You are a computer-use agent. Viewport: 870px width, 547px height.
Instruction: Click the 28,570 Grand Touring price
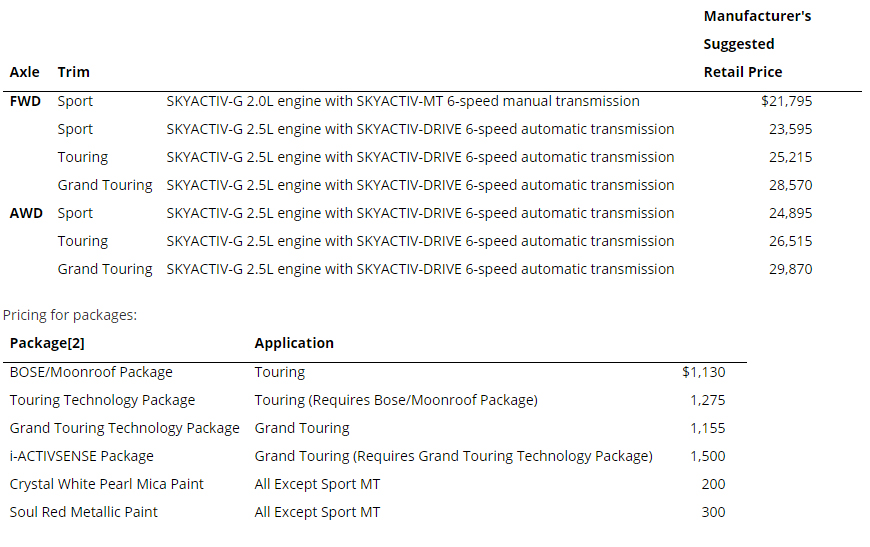coord(791,185)
